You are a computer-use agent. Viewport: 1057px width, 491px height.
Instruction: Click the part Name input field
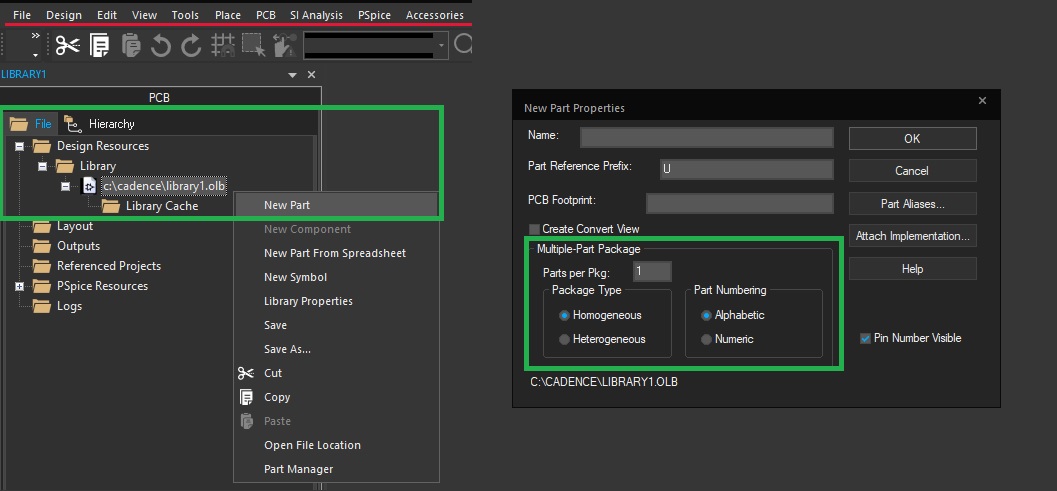tap(706, 137)
